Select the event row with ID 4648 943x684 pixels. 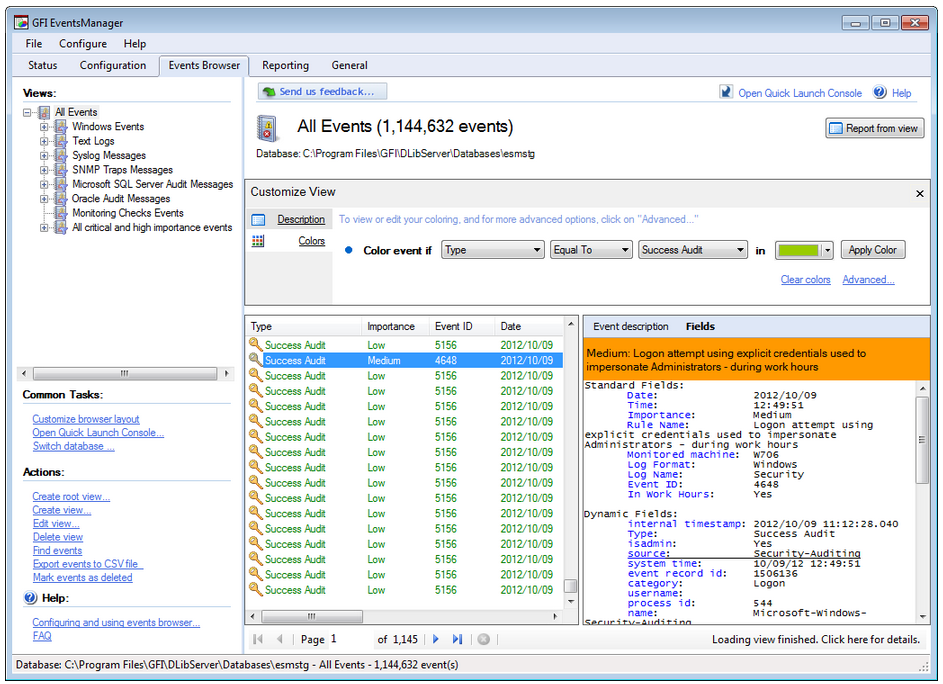[x=405, y=360]
